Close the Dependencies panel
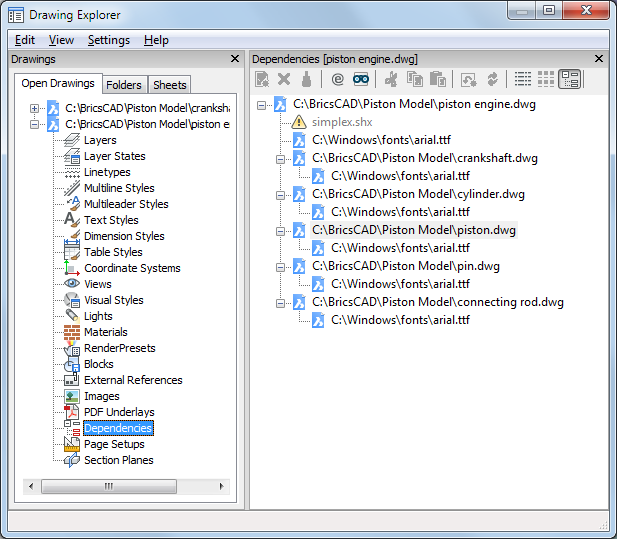The width and height of the screenshot is (617, 539). [x=599, y=59]
